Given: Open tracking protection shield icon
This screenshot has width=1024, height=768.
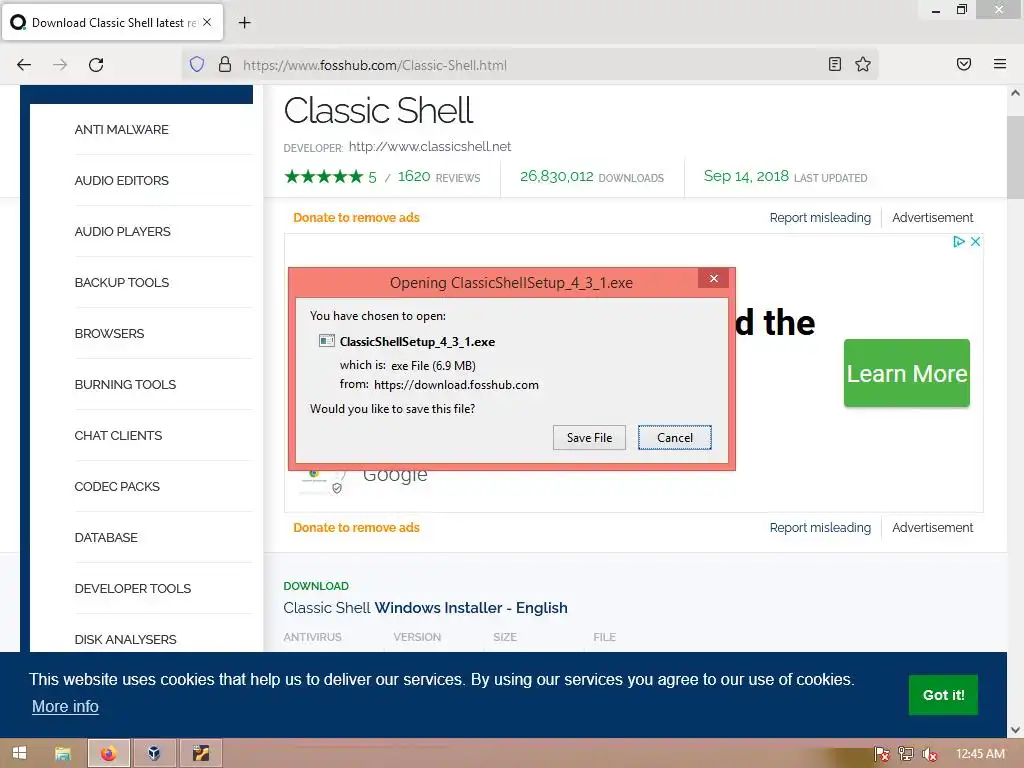Looking at the screenshot, I should point(197,65).
